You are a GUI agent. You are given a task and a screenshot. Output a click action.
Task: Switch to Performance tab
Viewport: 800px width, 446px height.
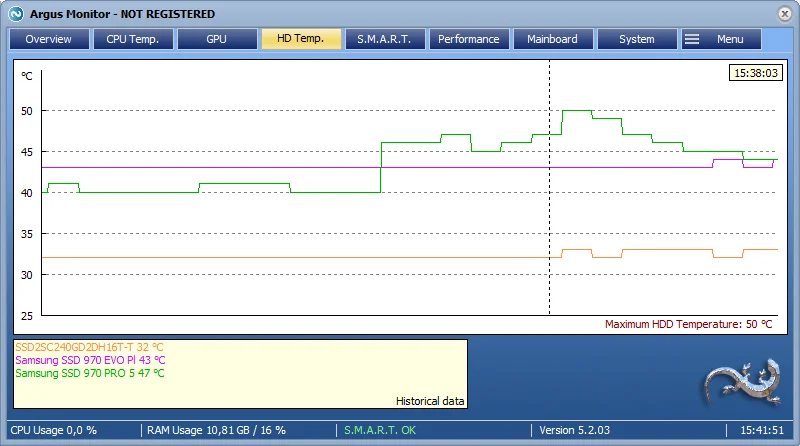pos(469,39)
